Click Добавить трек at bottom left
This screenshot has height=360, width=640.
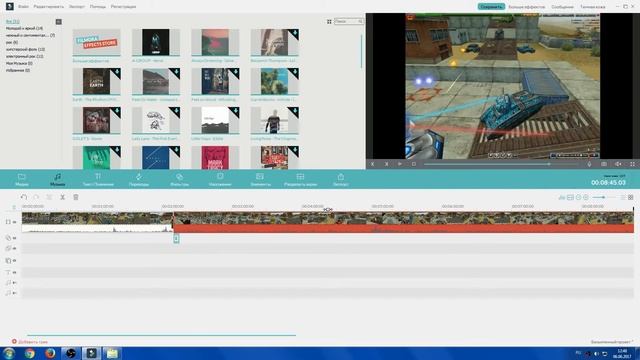(x=30, y=342)
